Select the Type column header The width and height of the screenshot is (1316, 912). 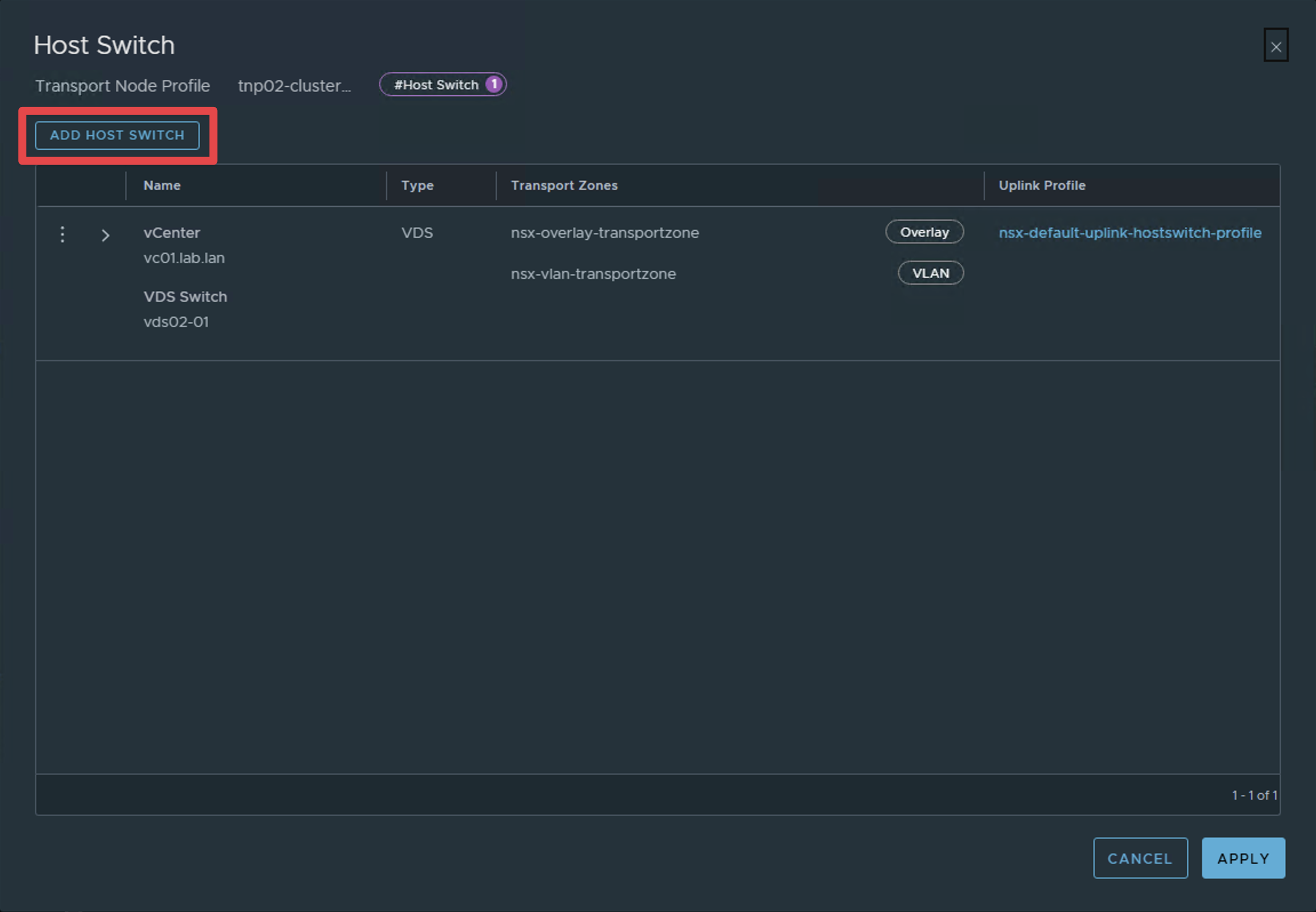[x=417, y=185]
